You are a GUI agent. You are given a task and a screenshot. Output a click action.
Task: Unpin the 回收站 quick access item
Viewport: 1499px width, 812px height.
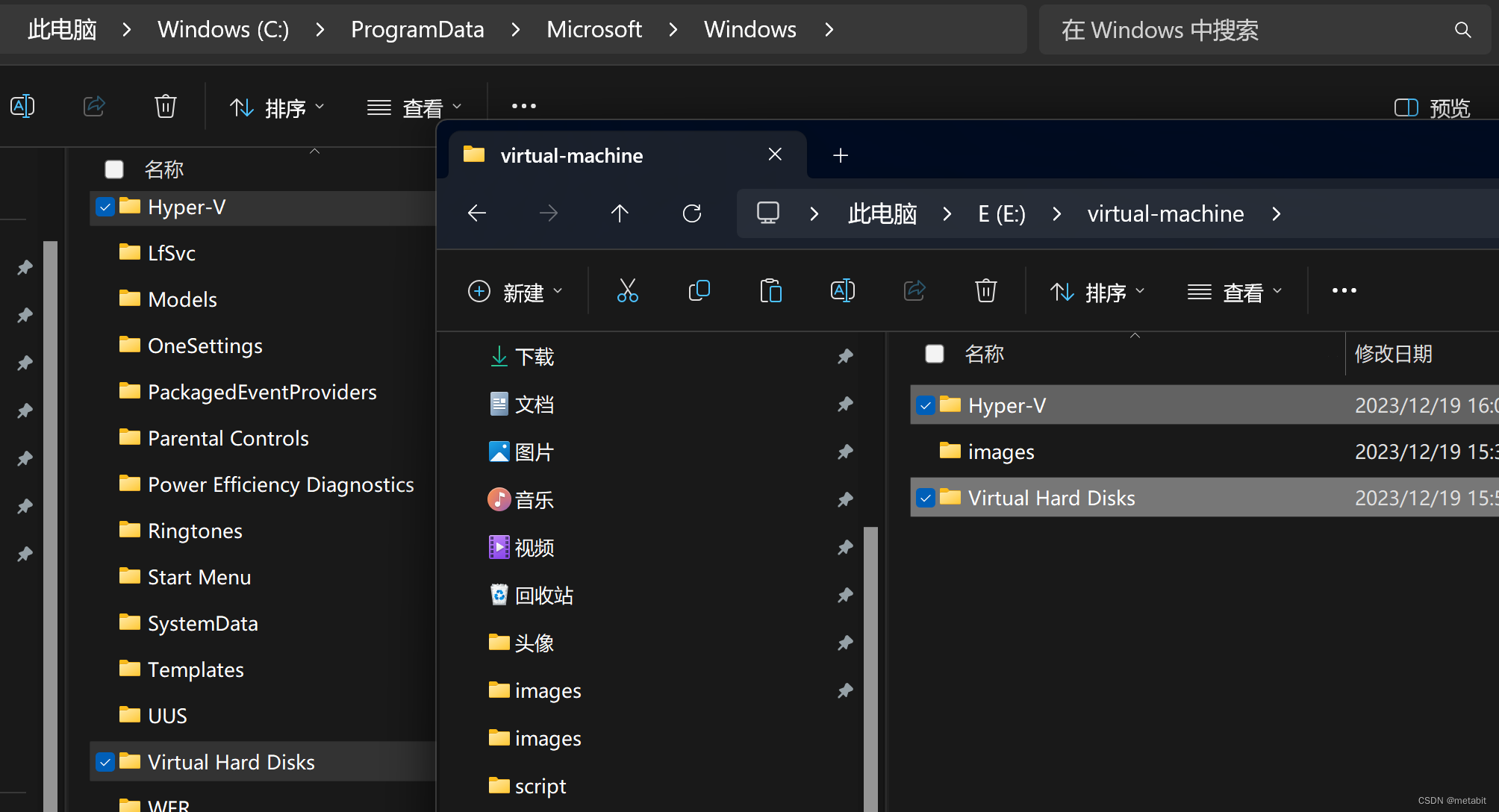845,596
